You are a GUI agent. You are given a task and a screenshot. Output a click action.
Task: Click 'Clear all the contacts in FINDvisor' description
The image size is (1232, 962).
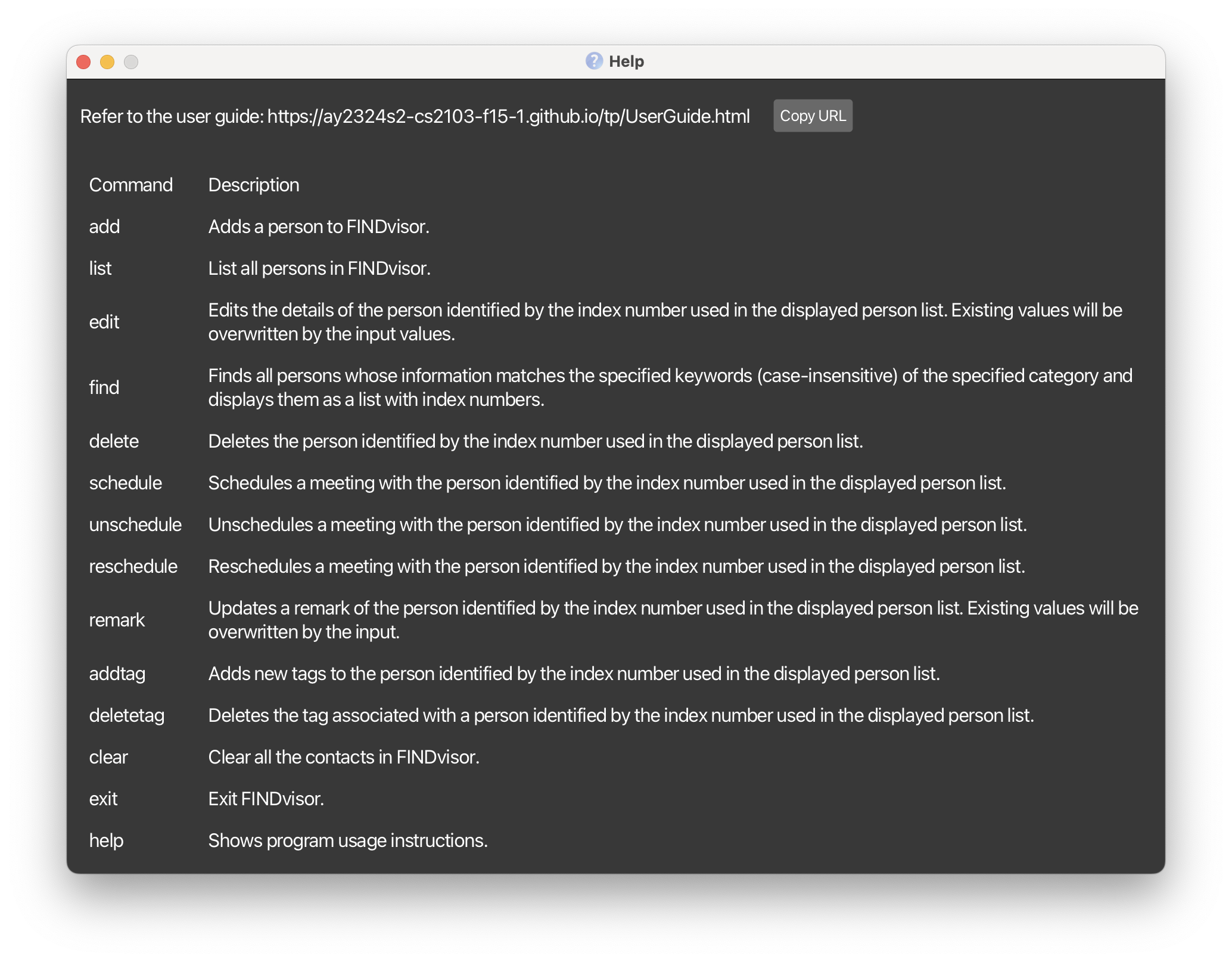tap(344, 757)
